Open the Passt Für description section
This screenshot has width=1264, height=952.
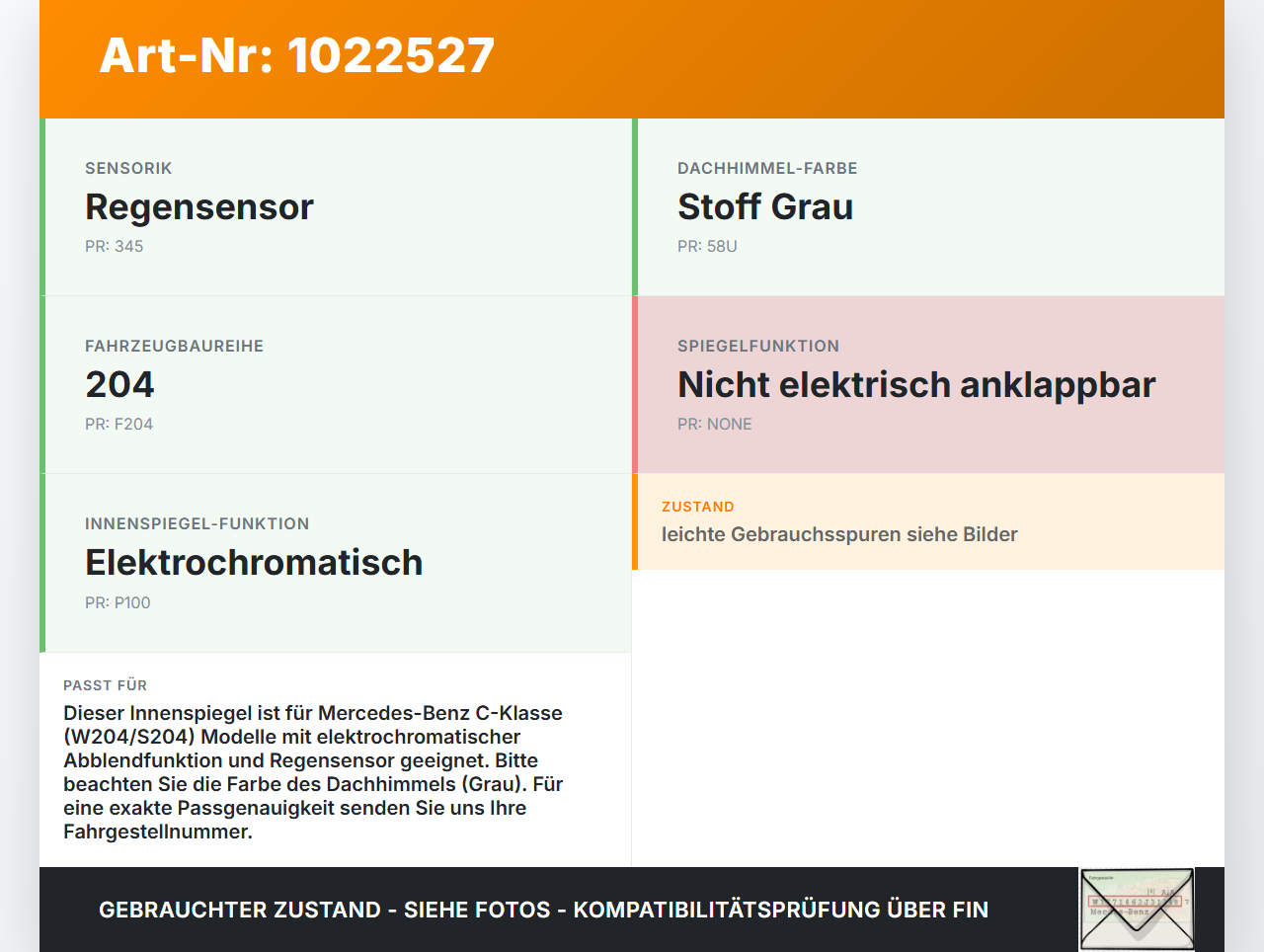(336, 760)
